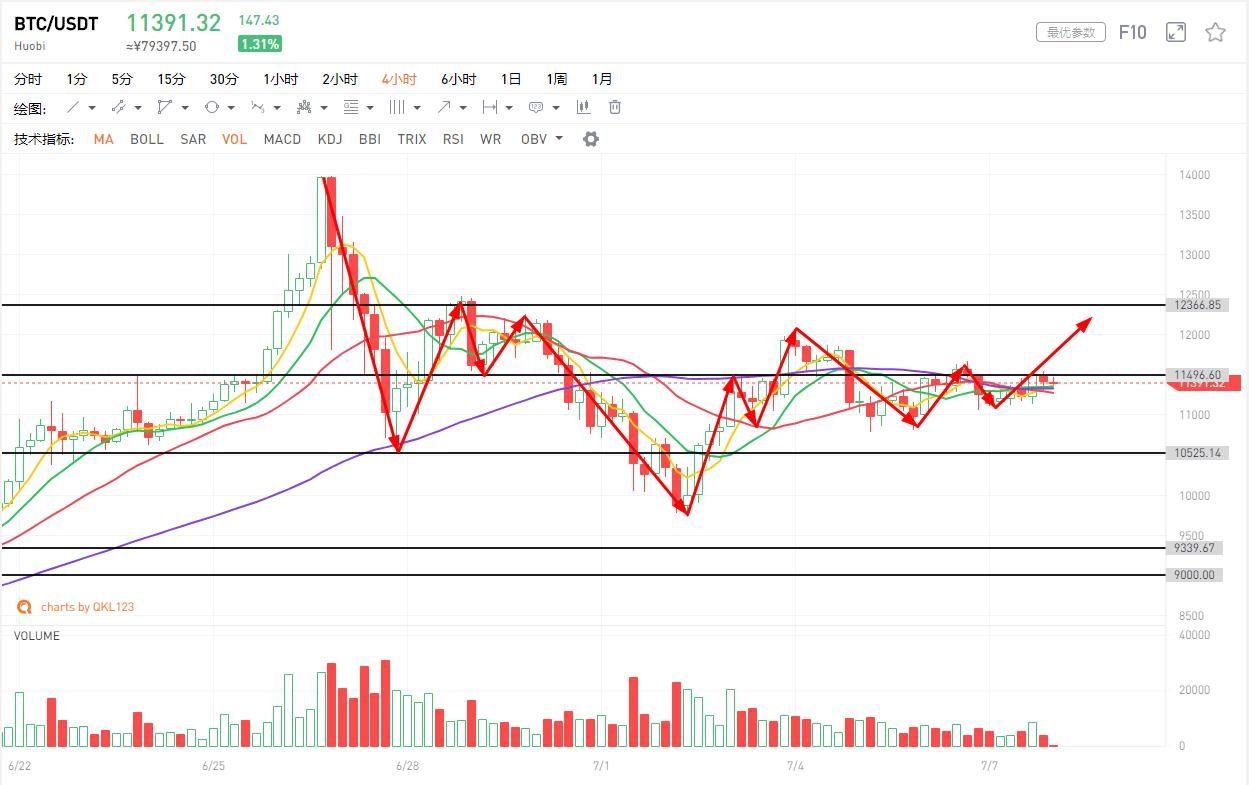Image resolution: width=1249 pixels, height=785 pixels.
Task: Click the 1.31% change badge
Action: (x=259, y=44)
